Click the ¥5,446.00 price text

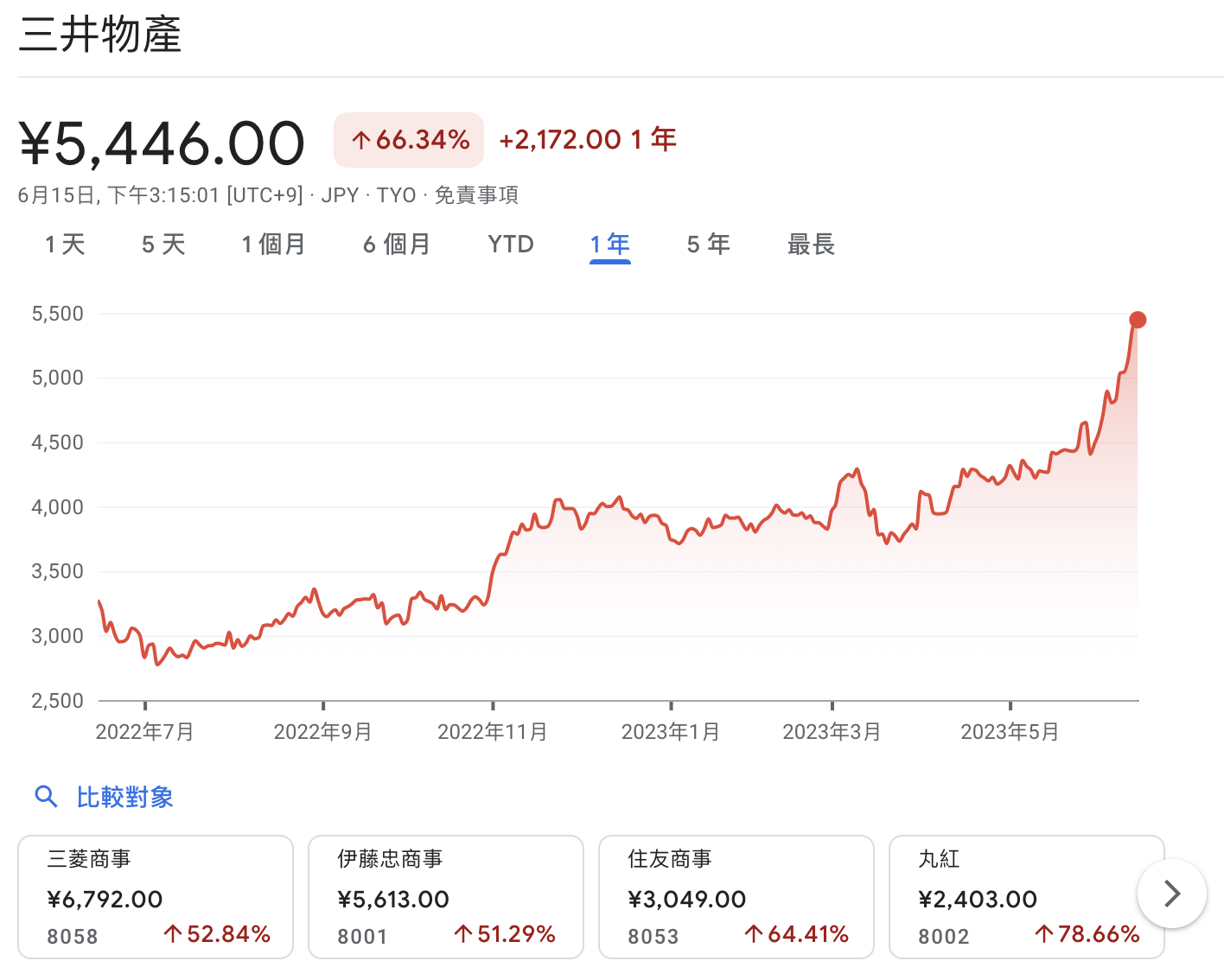coord(162,143)
